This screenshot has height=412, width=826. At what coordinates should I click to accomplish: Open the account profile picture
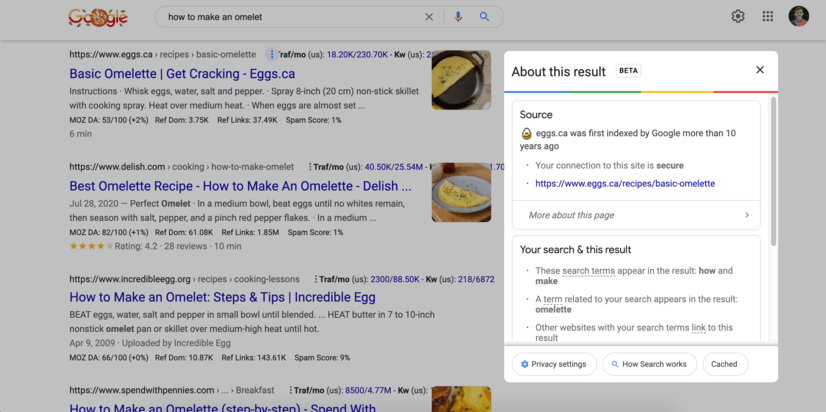798,16
